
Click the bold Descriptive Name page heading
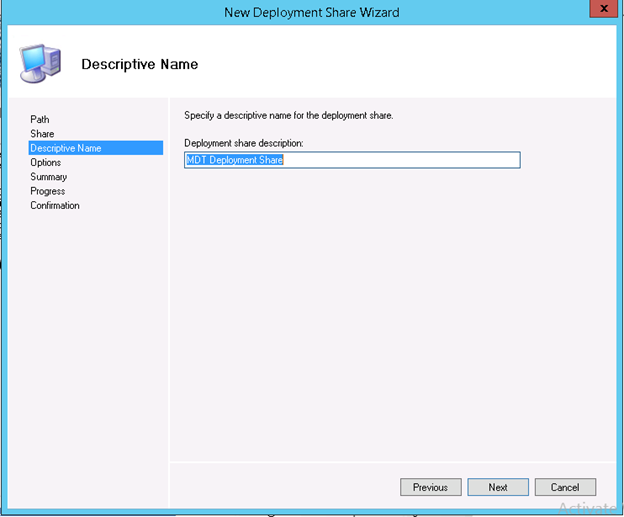click(x=139, y=64)
